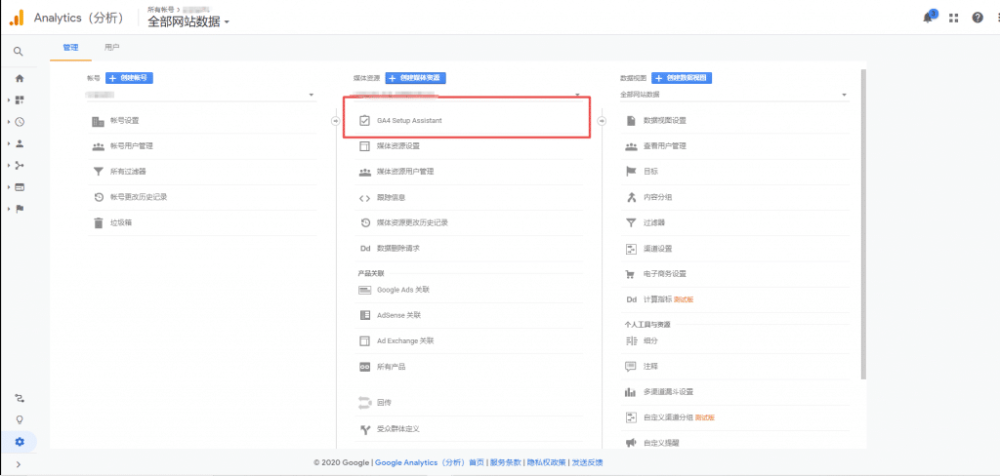Image resolution: width=1000 pixels, height=476 pixels.
Task: Open the view selector dropdown under 数据视图
Action: tap(735, 95)
